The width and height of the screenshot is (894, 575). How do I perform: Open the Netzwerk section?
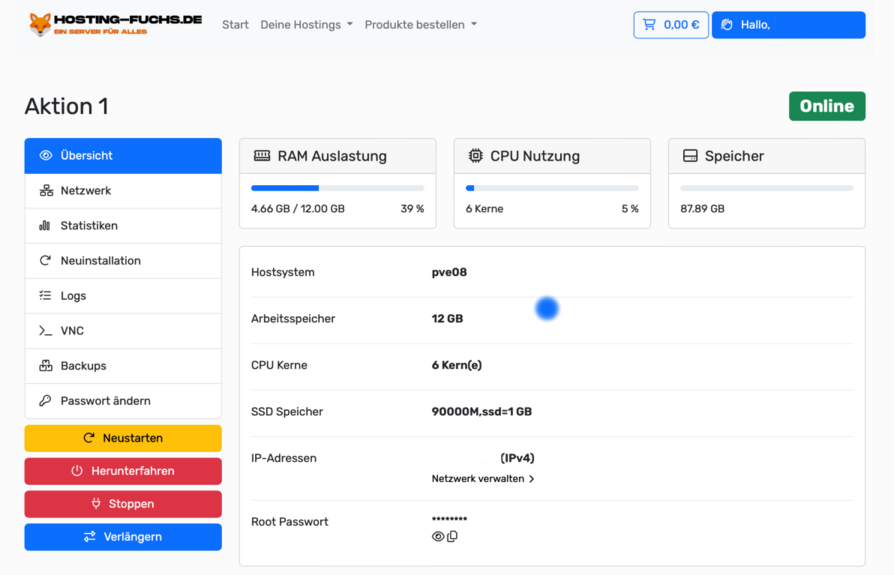pyautogui.click(x=123, y=191)
